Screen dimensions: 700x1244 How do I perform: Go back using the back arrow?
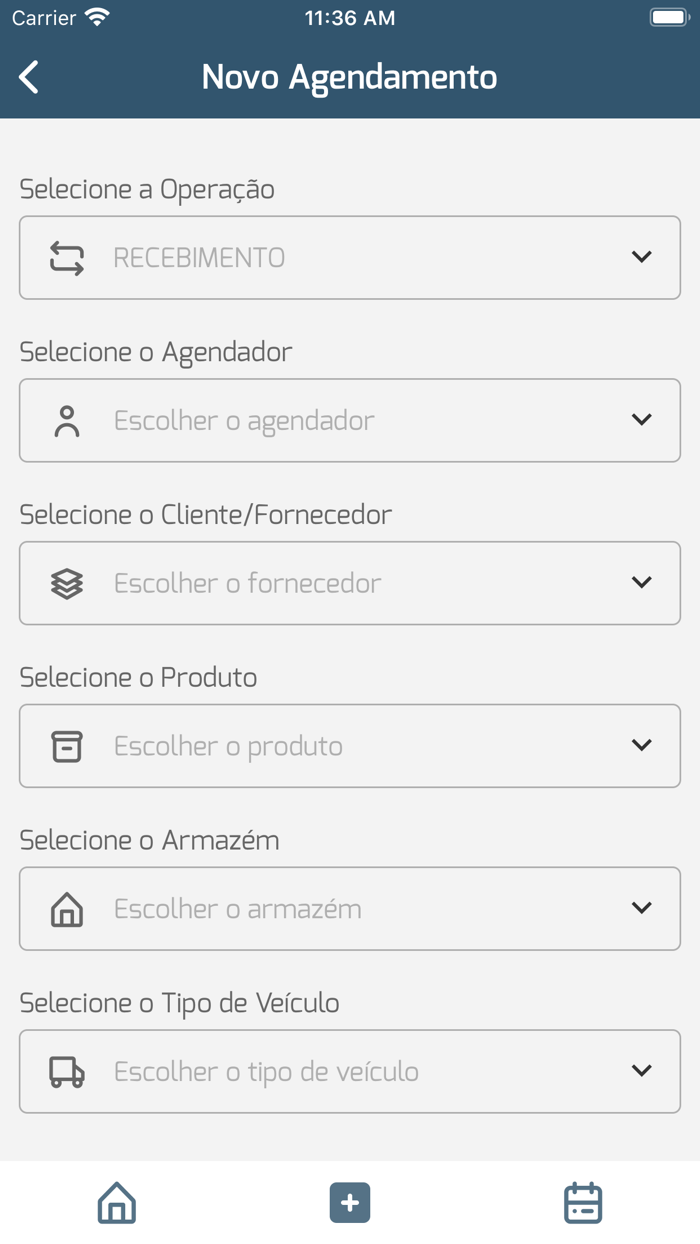[28, 76]
